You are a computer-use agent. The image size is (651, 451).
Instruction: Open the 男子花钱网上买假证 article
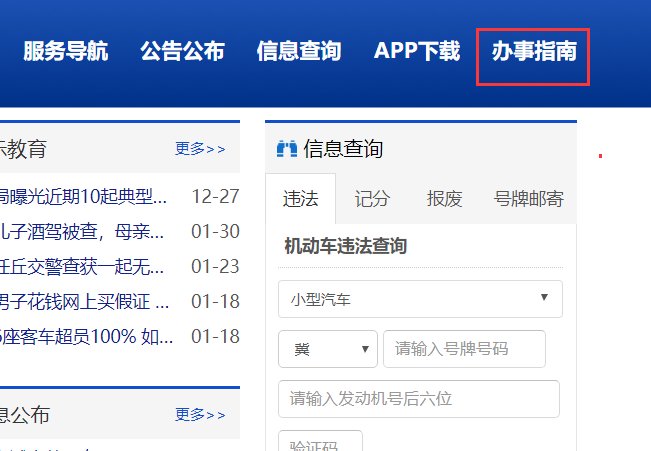(85, 301)
